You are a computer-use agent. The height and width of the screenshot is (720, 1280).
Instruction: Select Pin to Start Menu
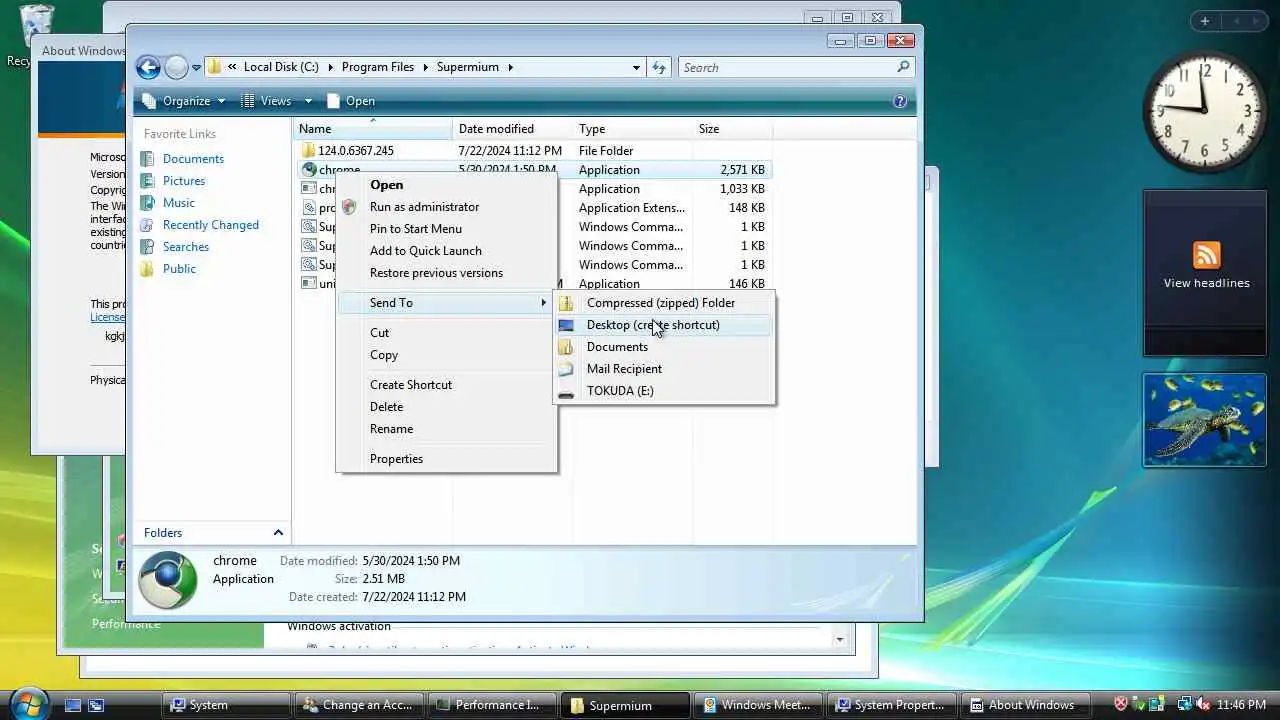[x=446, y=229]
